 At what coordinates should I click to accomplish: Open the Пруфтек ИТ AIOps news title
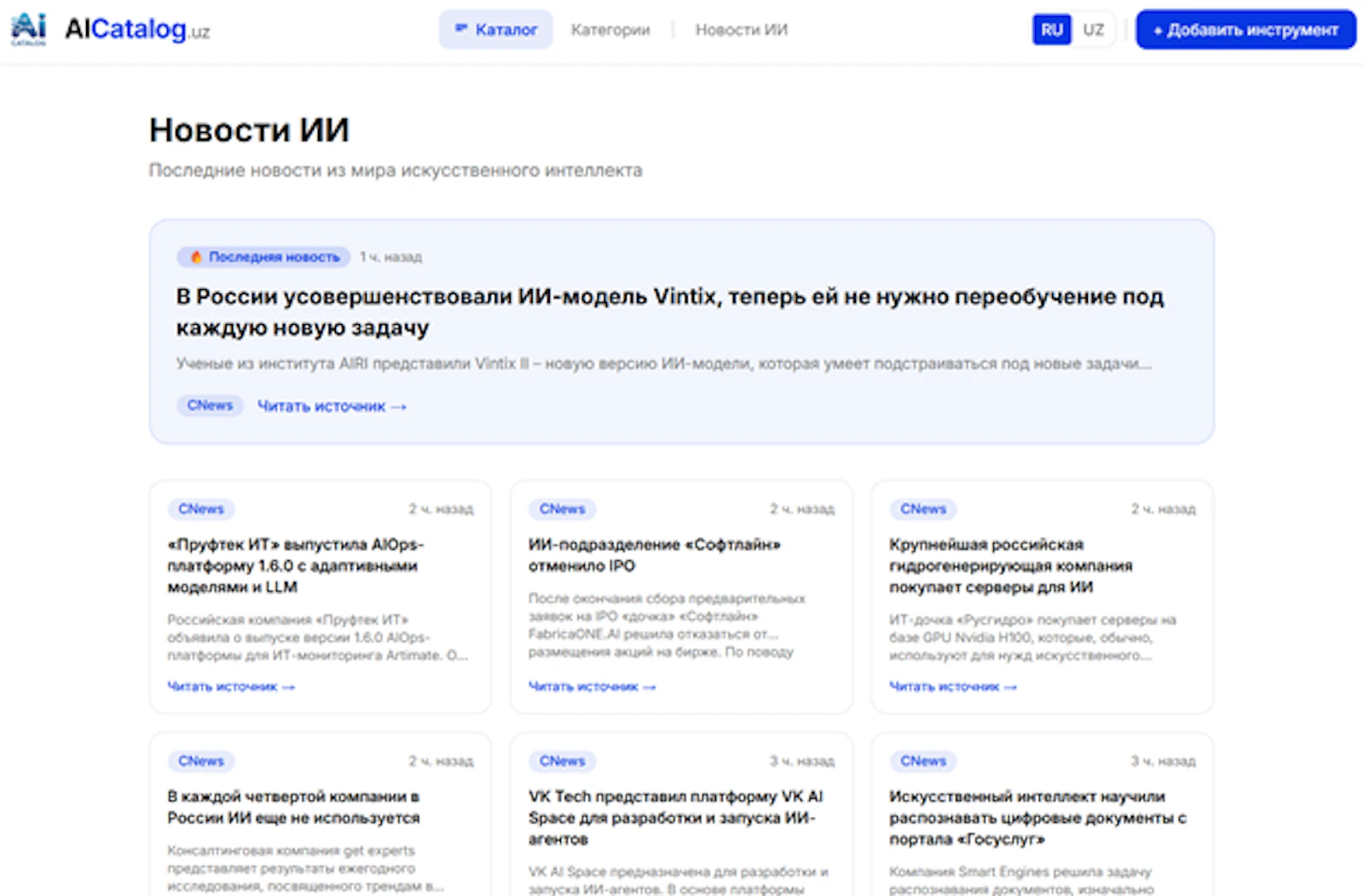pos(295,566)
